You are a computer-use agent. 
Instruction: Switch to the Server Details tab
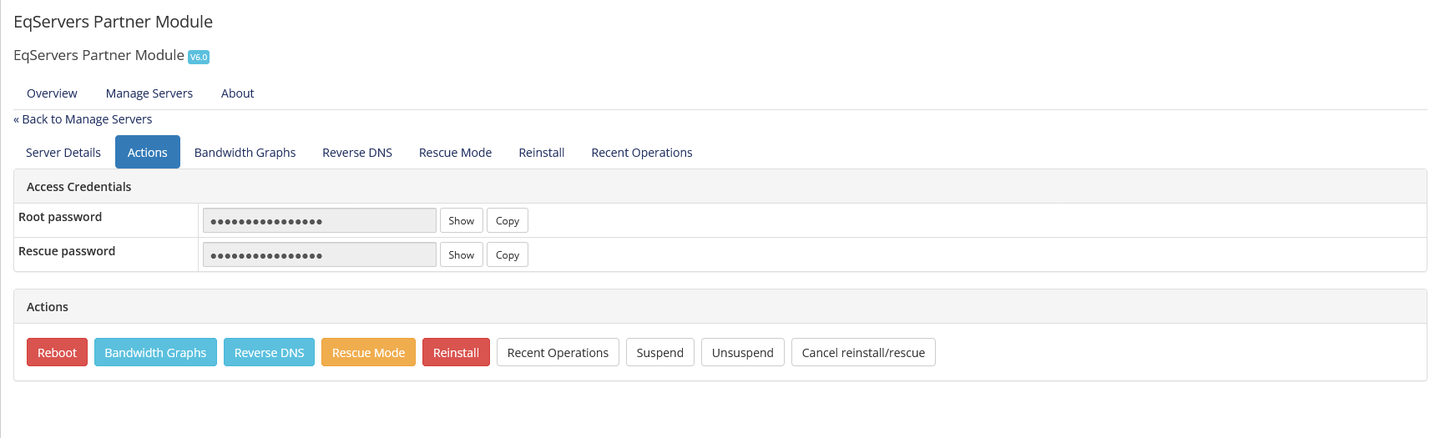tap(63, 152)
